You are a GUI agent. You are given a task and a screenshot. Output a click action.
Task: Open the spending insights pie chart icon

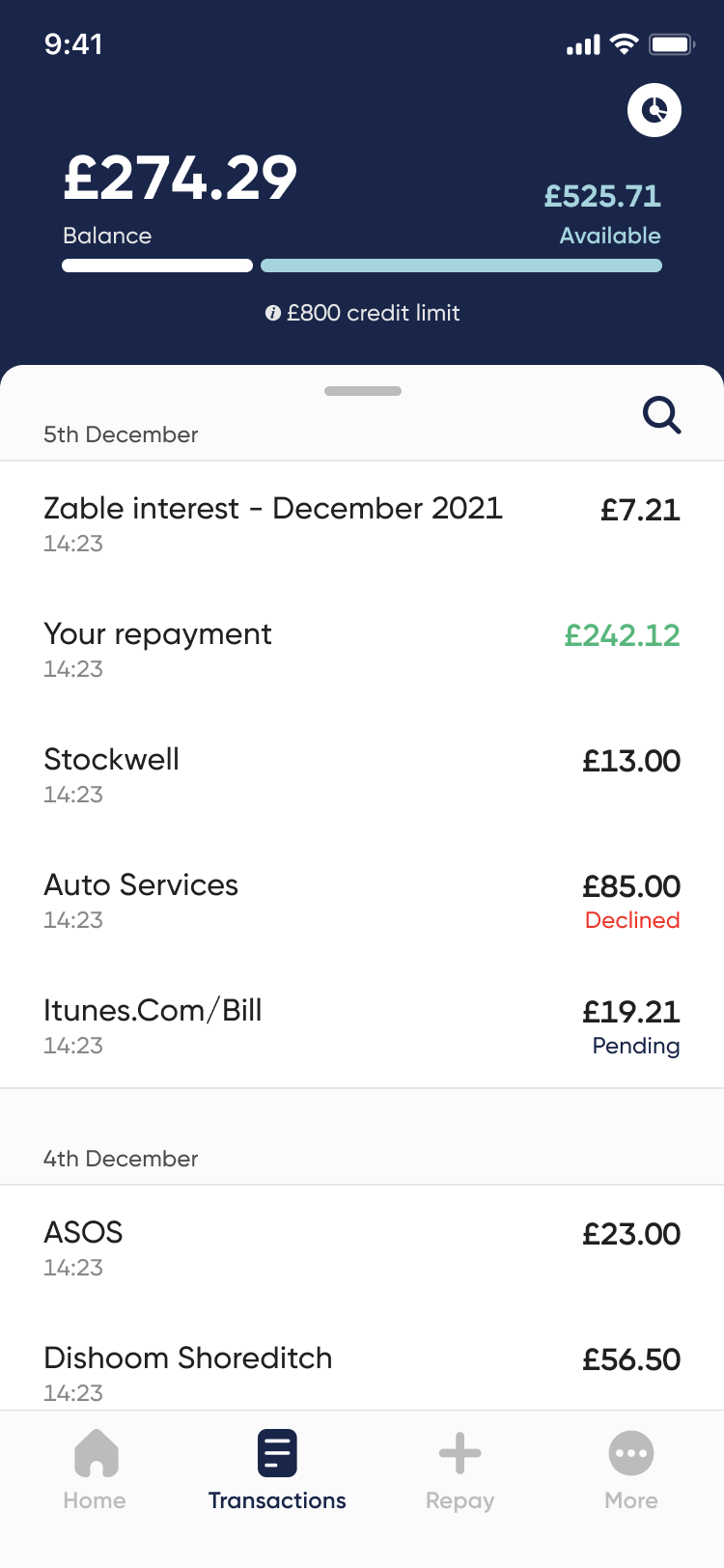(x=654, y=110)
